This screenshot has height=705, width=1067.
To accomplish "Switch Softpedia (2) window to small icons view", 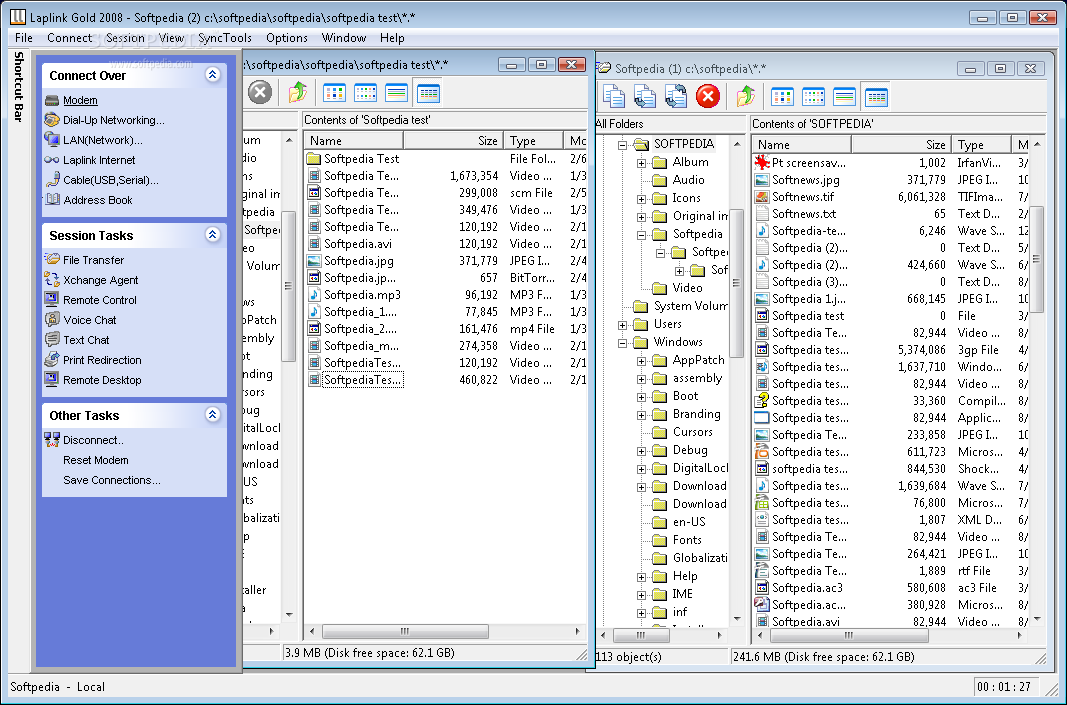I will click(365, 93).
